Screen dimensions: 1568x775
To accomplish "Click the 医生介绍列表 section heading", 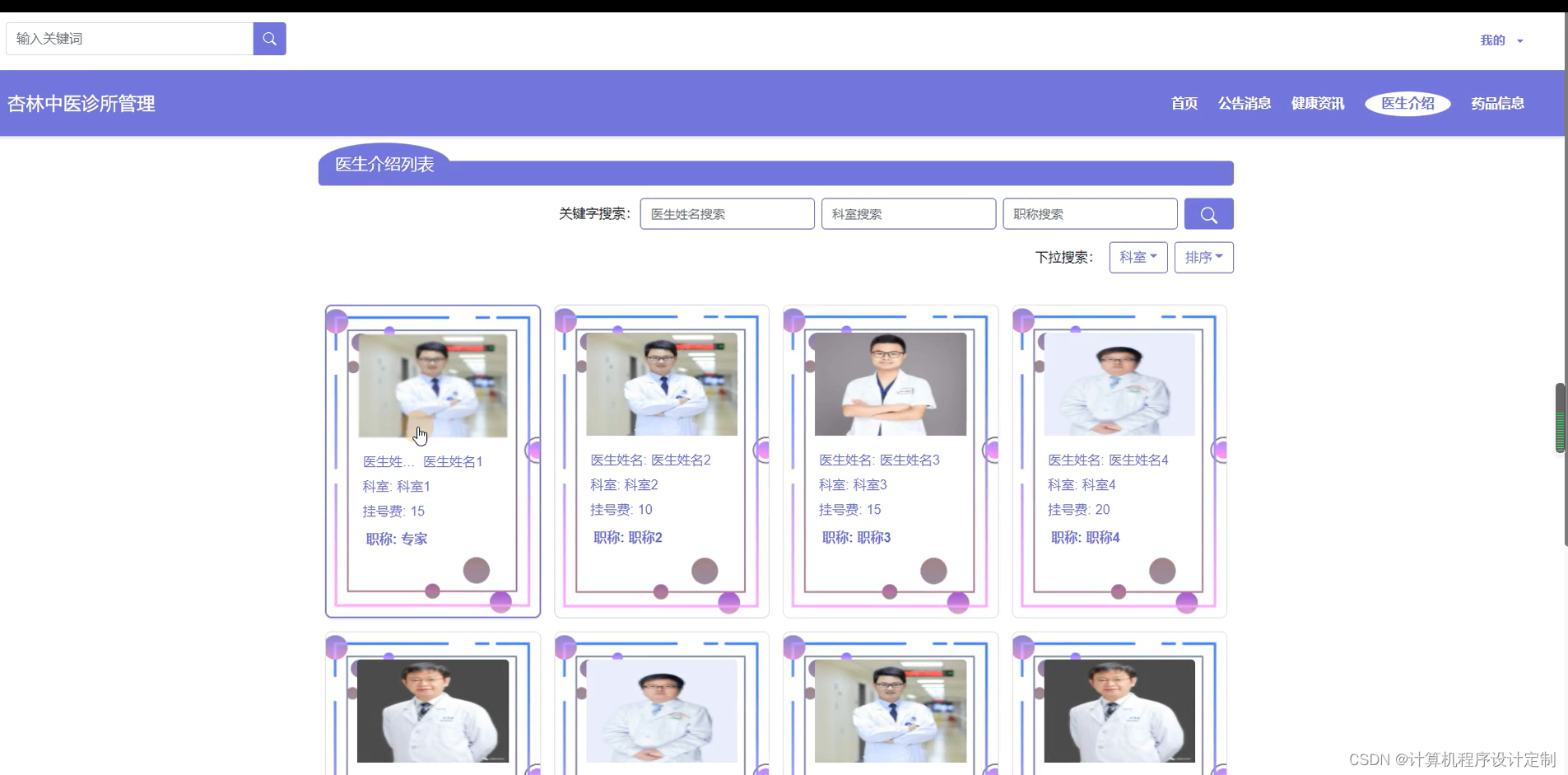I will pos(384,165).
